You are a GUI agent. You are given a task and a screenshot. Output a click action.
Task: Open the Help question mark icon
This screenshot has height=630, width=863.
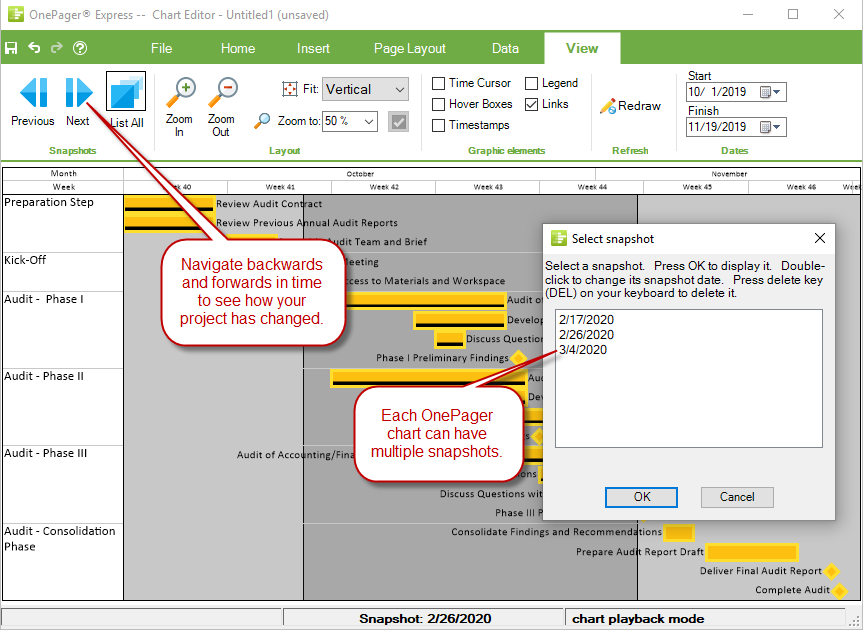pos(80,48)
